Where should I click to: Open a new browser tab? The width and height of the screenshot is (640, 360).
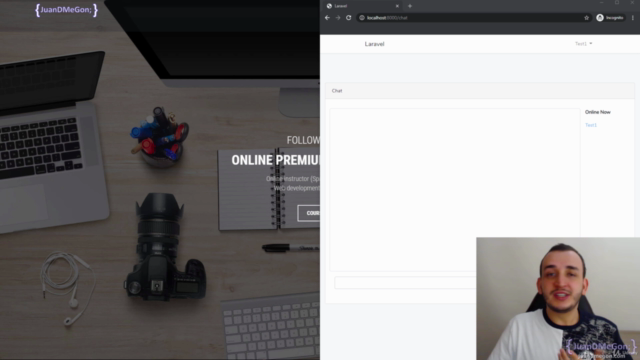pyautogui.click(x=410, y=6)
